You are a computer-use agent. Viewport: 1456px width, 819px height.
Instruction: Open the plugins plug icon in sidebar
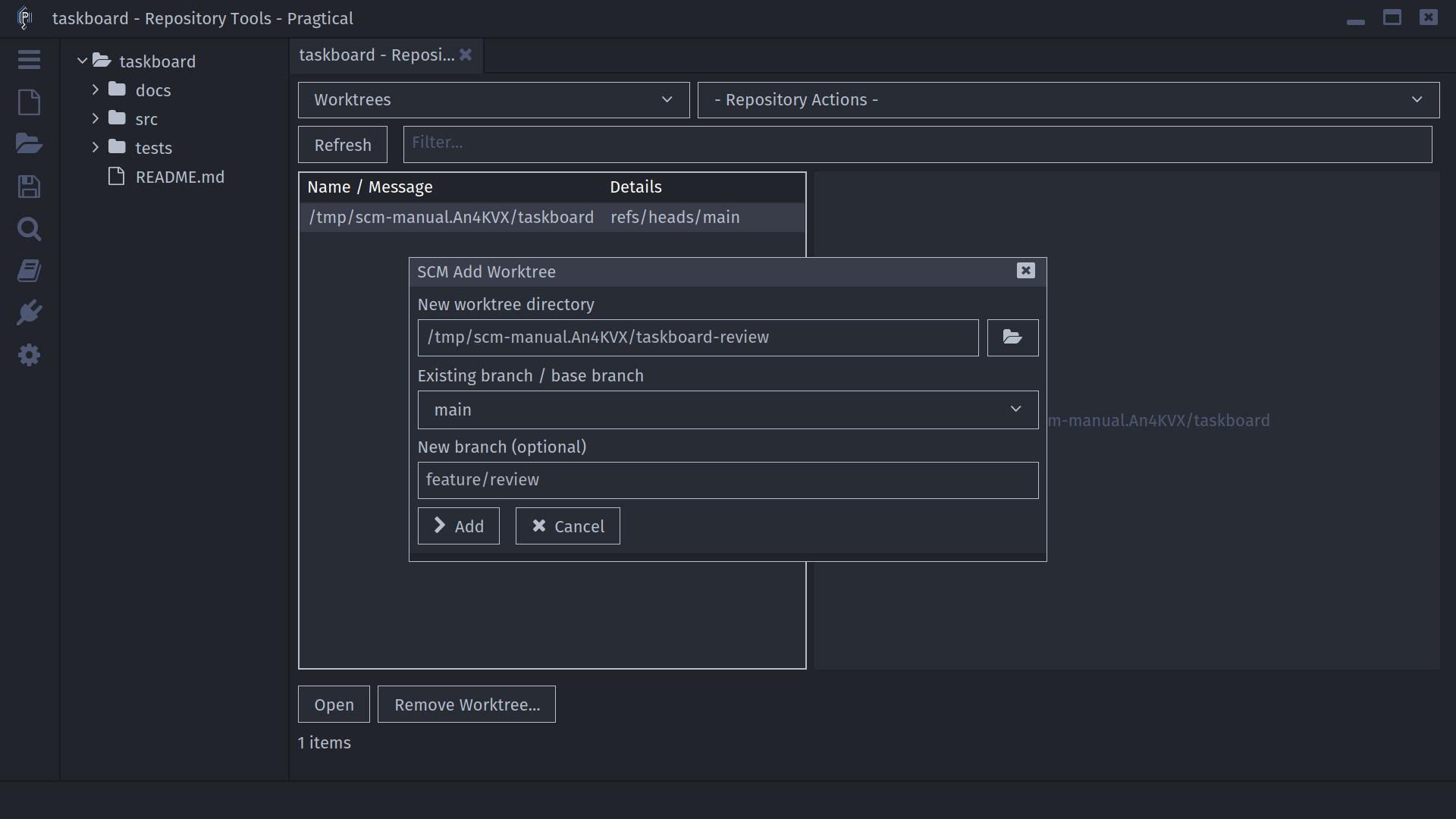coord(29,313)
